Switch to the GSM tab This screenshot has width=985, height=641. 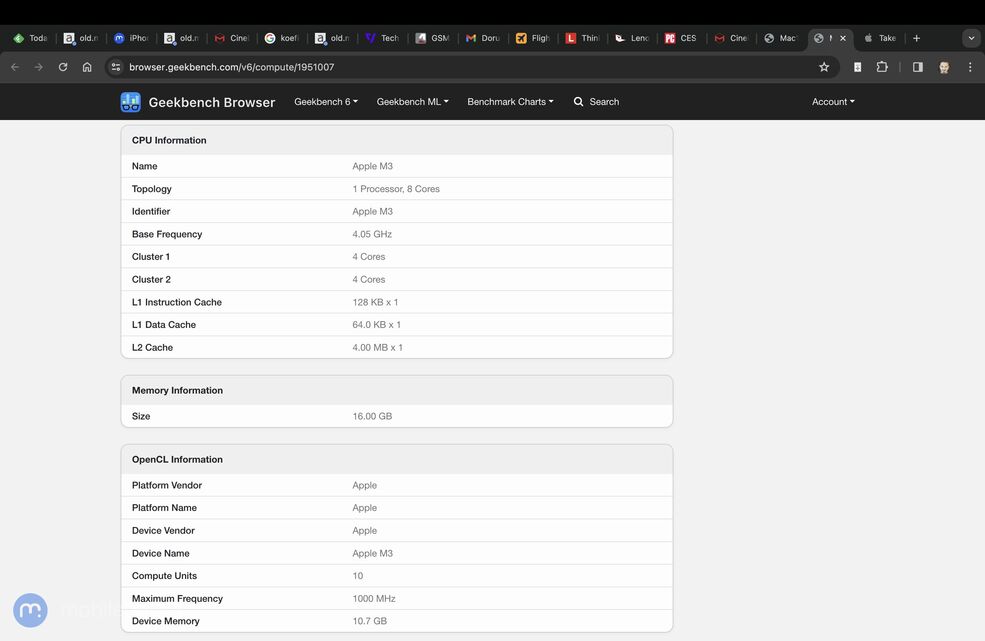click(x=433, y=38)
